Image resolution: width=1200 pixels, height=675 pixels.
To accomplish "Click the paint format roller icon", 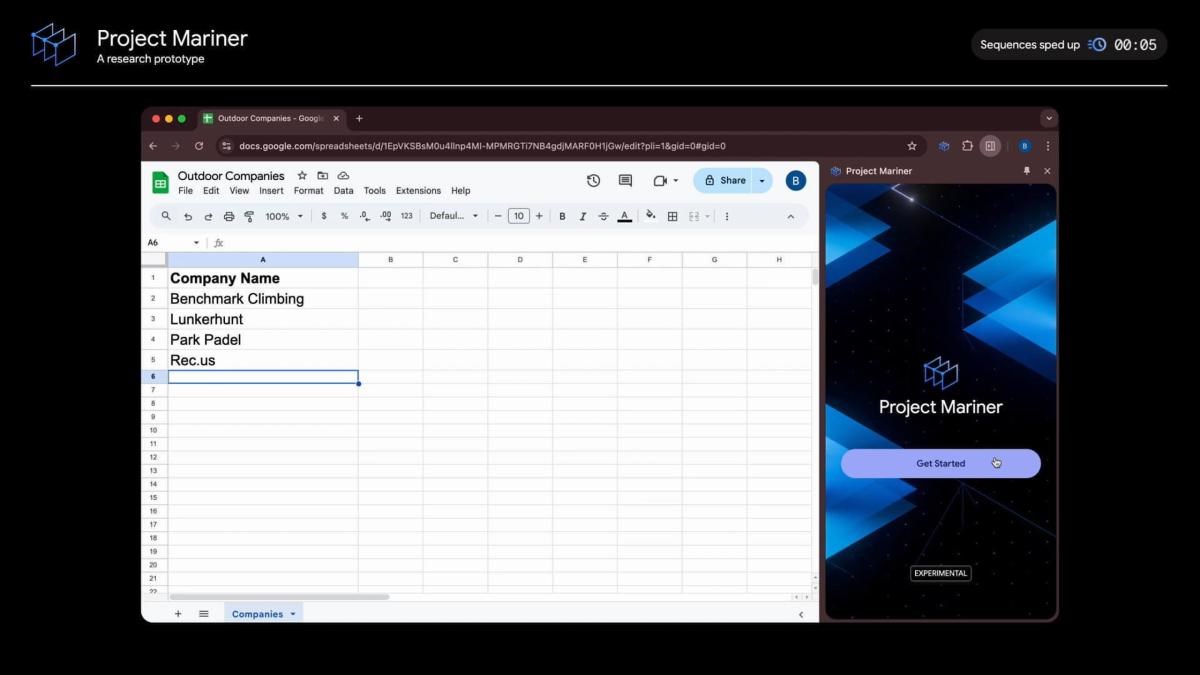I will (249, 216).
